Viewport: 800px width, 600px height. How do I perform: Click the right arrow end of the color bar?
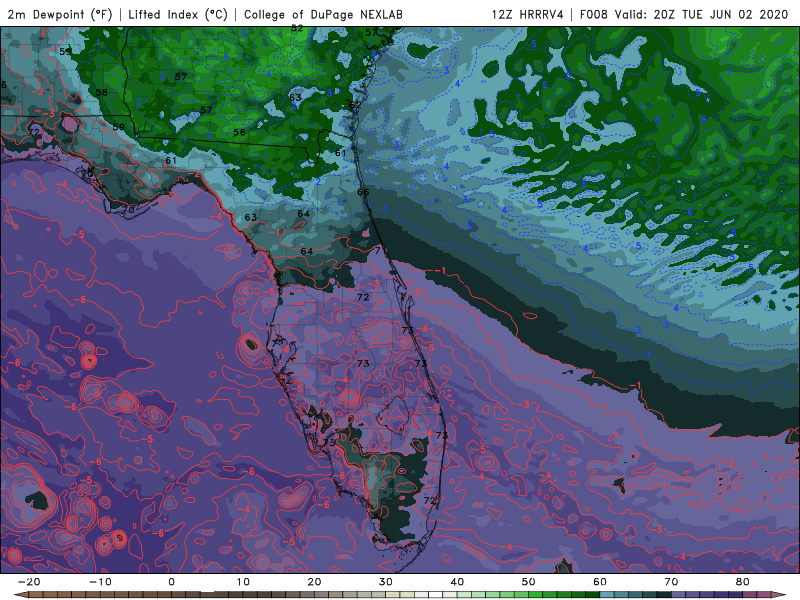(779, 595)
